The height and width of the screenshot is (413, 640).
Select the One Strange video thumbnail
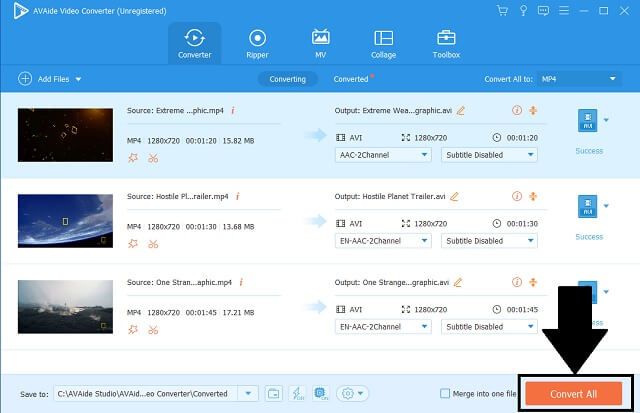pos(65,306)
